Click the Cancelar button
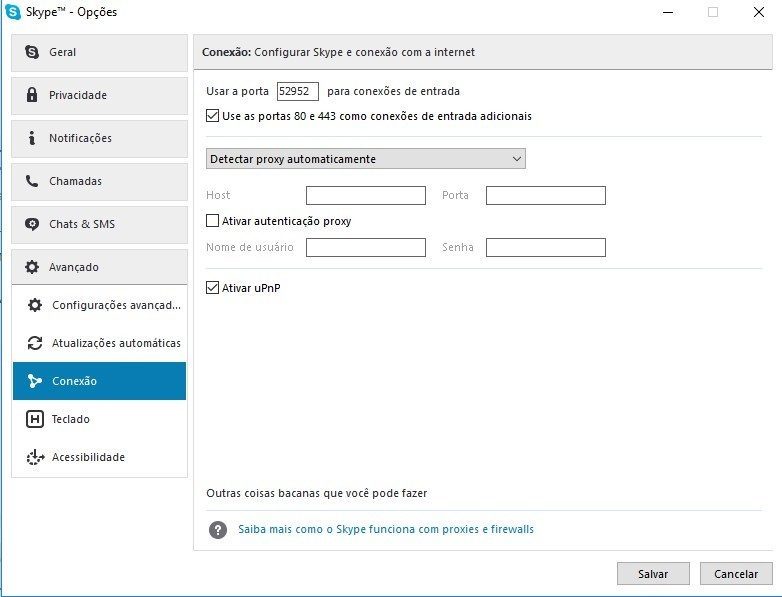 click(x=736, y=574)
